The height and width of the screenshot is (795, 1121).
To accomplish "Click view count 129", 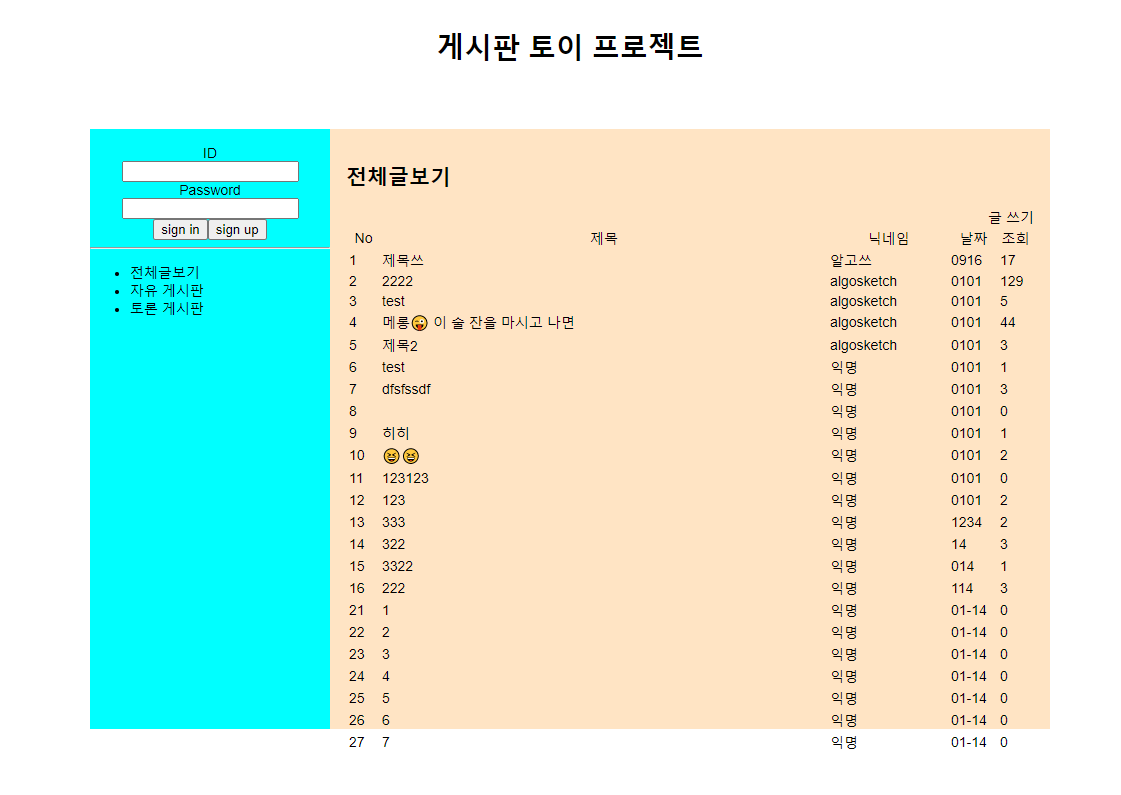I will [x=1012, y=281].
